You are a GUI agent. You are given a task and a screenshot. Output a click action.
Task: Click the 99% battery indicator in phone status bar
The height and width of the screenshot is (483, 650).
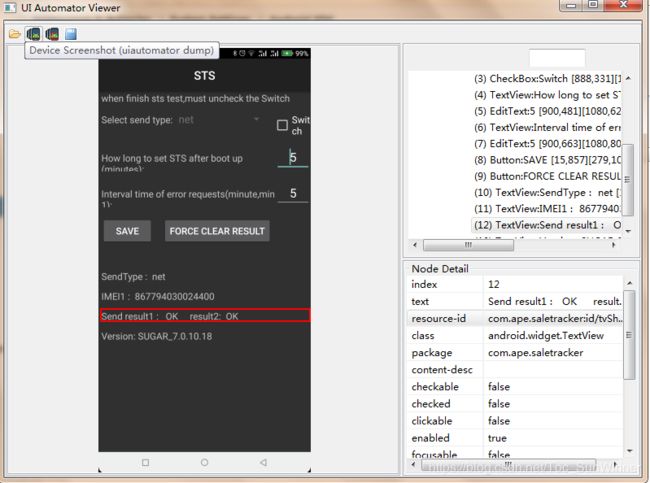click(x=295, y=53)
